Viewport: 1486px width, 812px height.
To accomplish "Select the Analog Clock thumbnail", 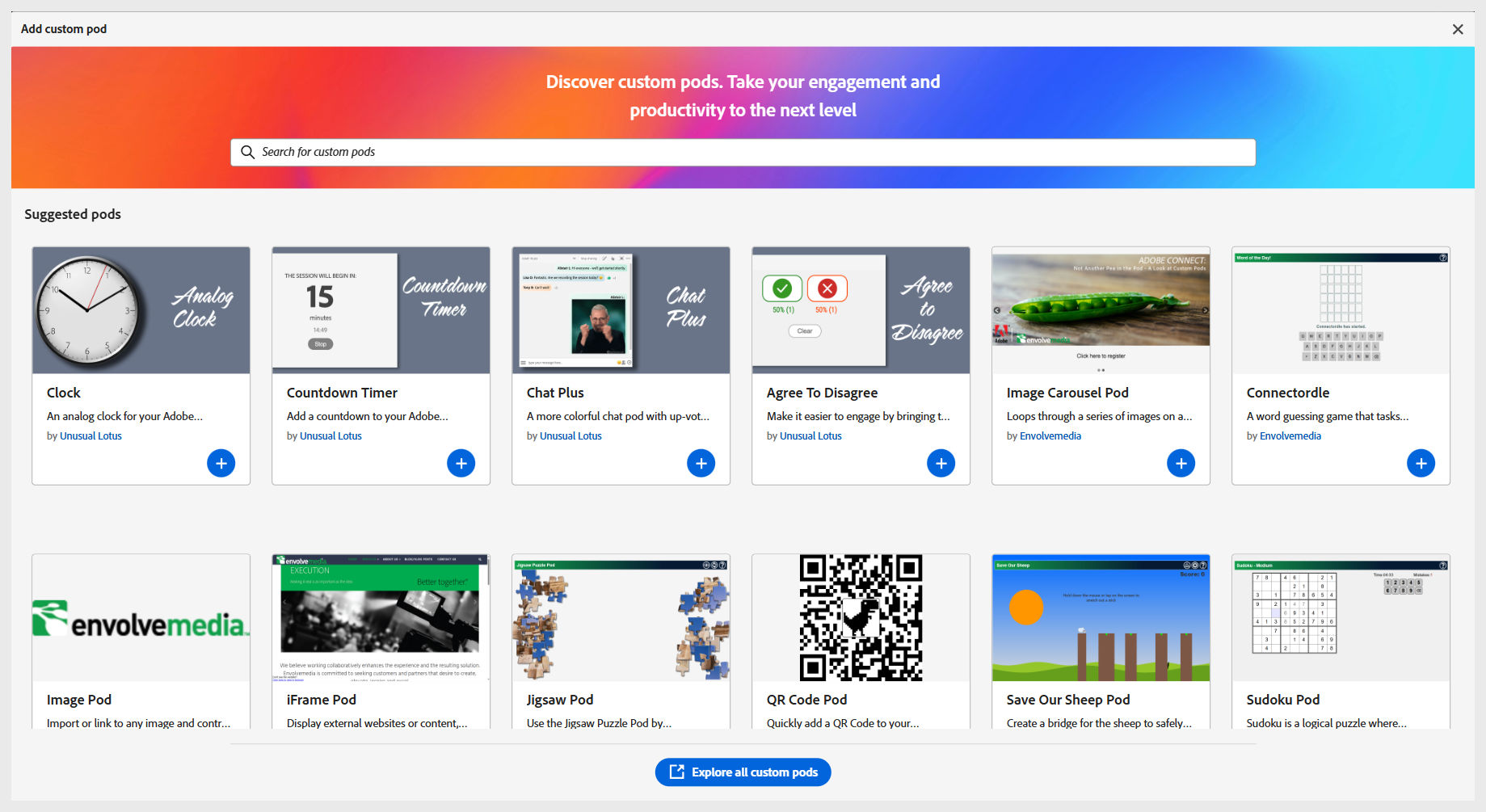I will pyautogui.click(x=141, y=310).
